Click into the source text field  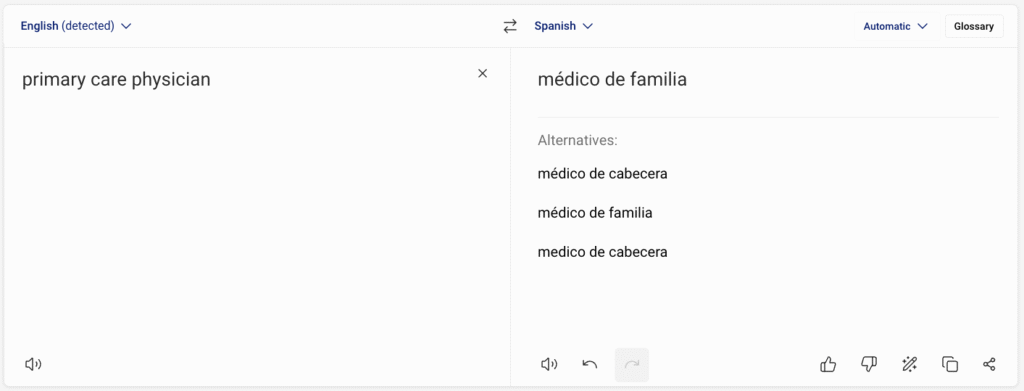tap(248, 196)
